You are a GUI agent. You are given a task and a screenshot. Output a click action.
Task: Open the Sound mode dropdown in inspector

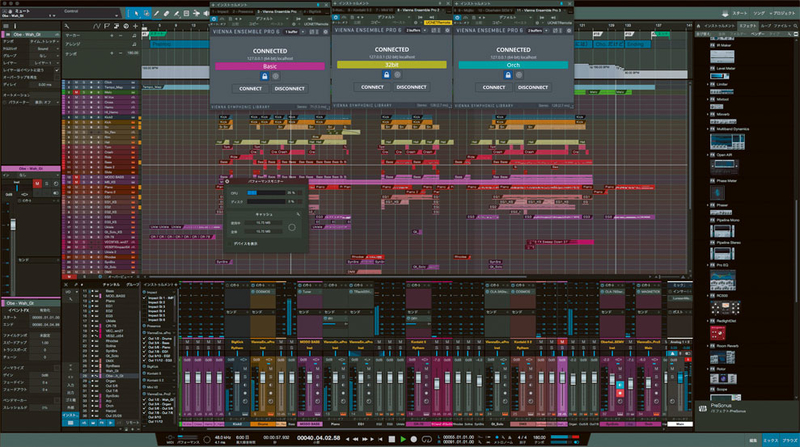pos(44,48)
